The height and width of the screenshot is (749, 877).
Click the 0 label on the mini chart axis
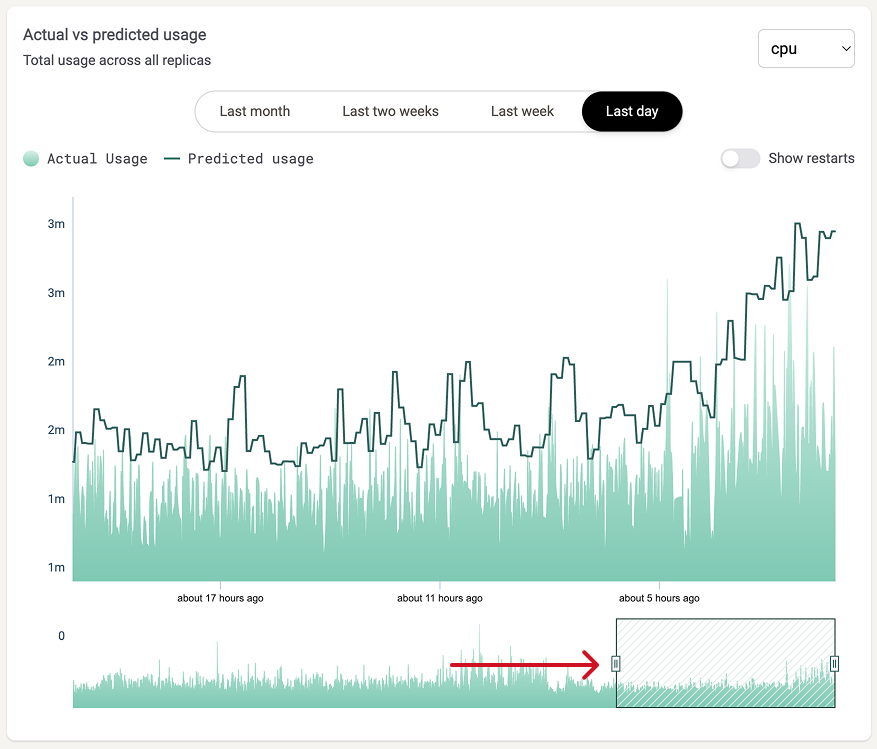pyautogui.click(x=60, y=635)
